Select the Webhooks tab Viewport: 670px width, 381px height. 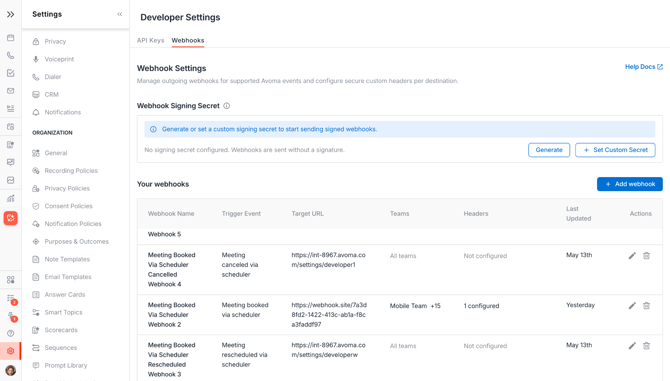[x=188, y=40]
